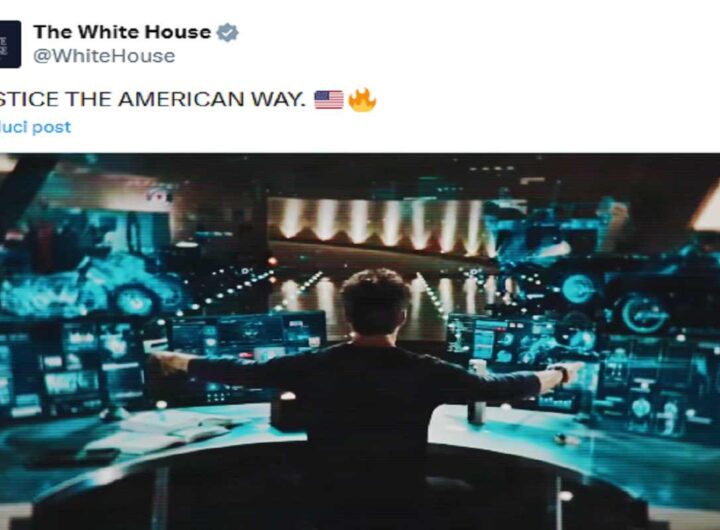Click the fire emoji in tweet

click(362, 100)
